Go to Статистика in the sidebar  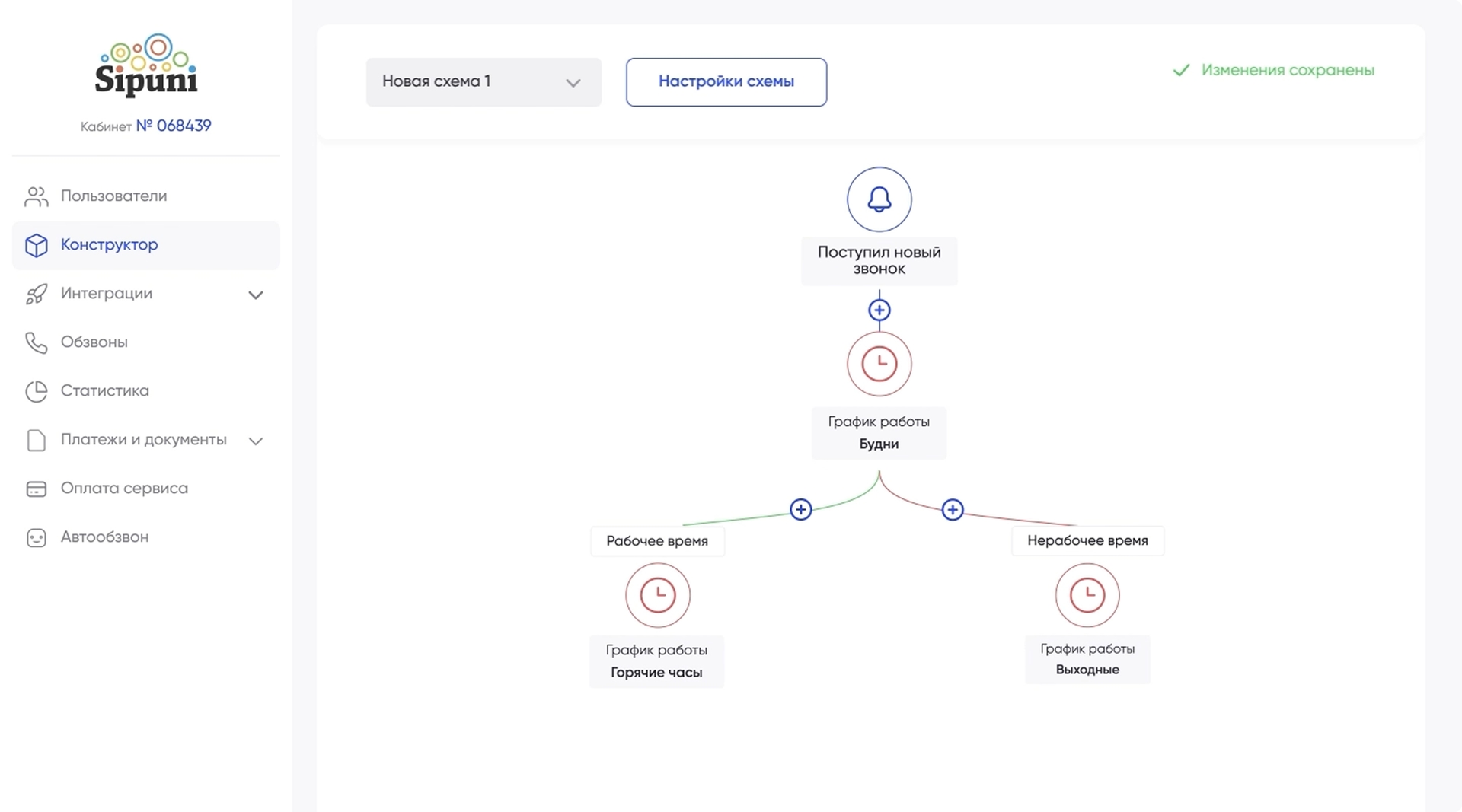point(104,391)
